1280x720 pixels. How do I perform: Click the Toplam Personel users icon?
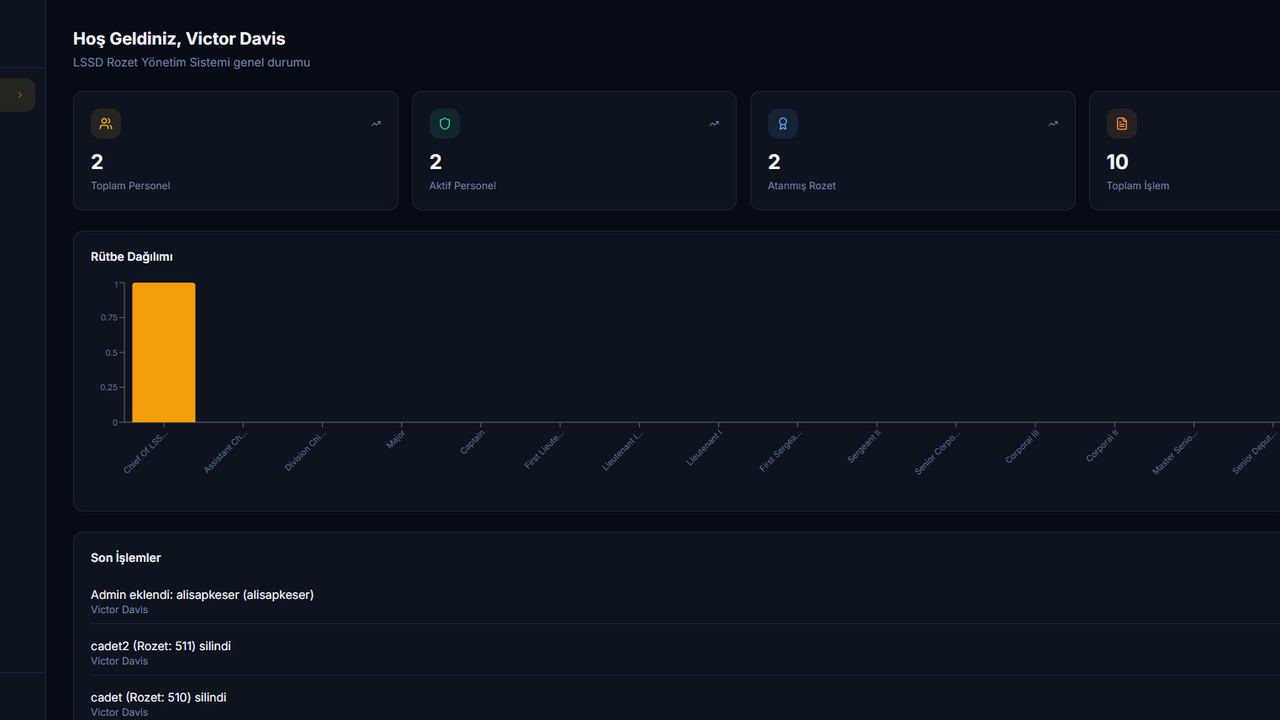click(106, 124)
